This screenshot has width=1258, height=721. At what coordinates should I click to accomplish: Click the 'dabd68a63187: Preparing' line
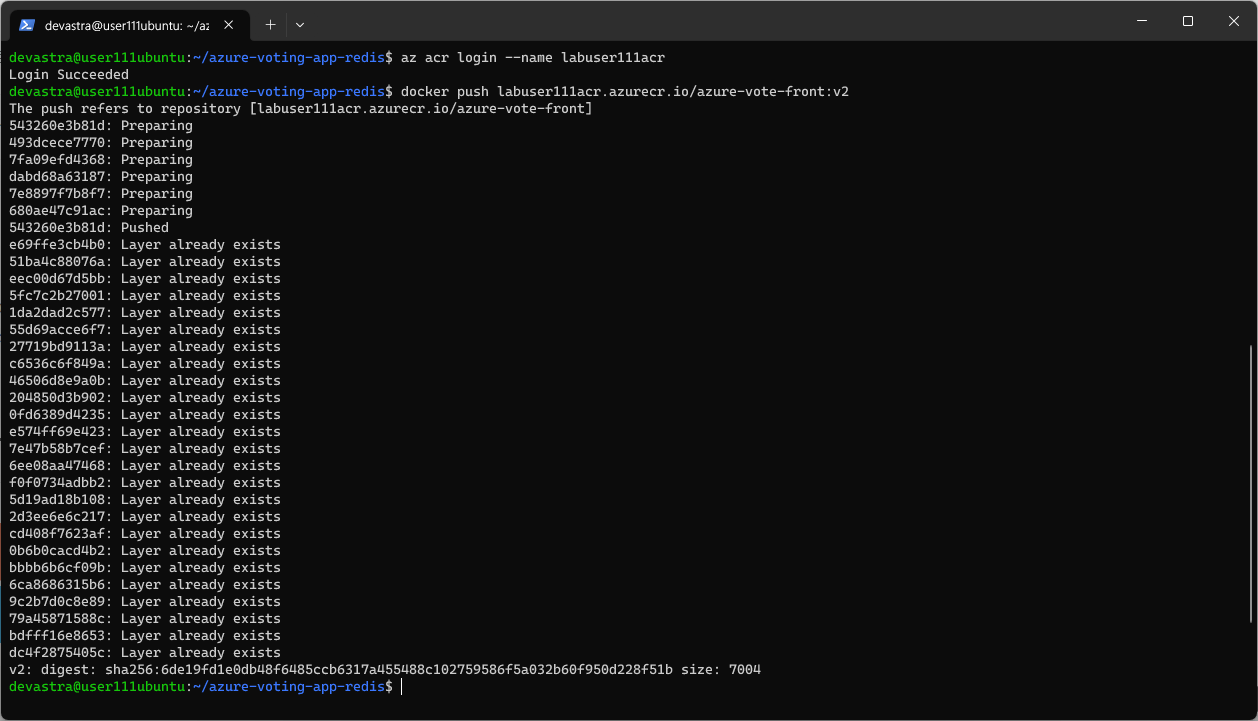coord(101,176)
